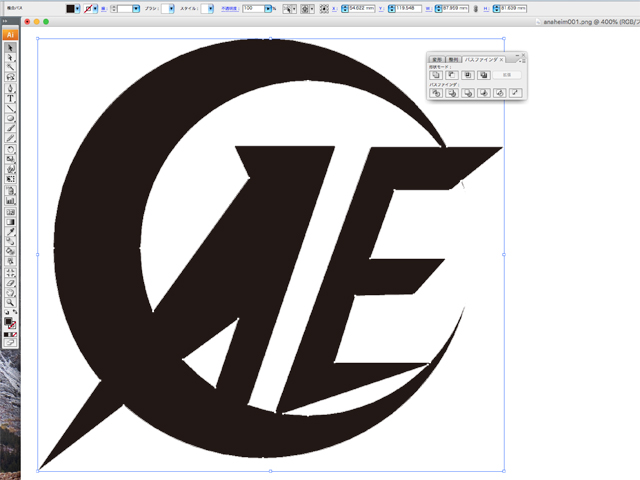Toggle constrain width and height proportions
Image resolution: width=640 pixels, height=480 pixels.
[x=476, y=9]
